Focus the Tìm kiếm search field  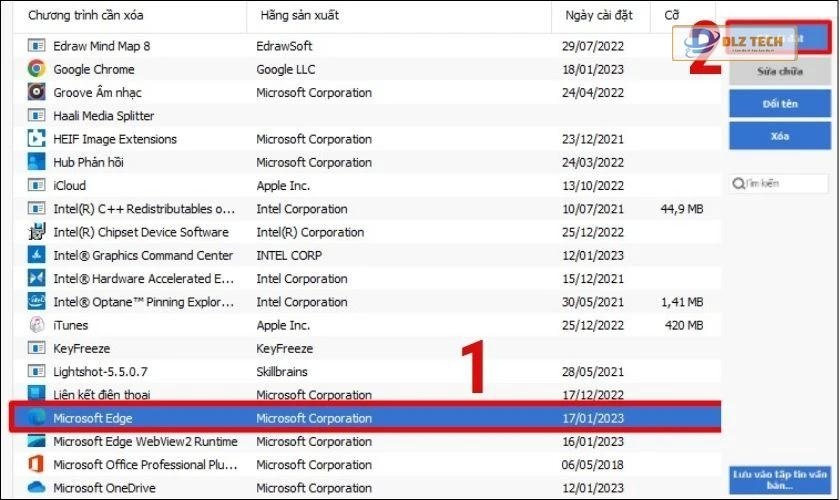point(784,184)
